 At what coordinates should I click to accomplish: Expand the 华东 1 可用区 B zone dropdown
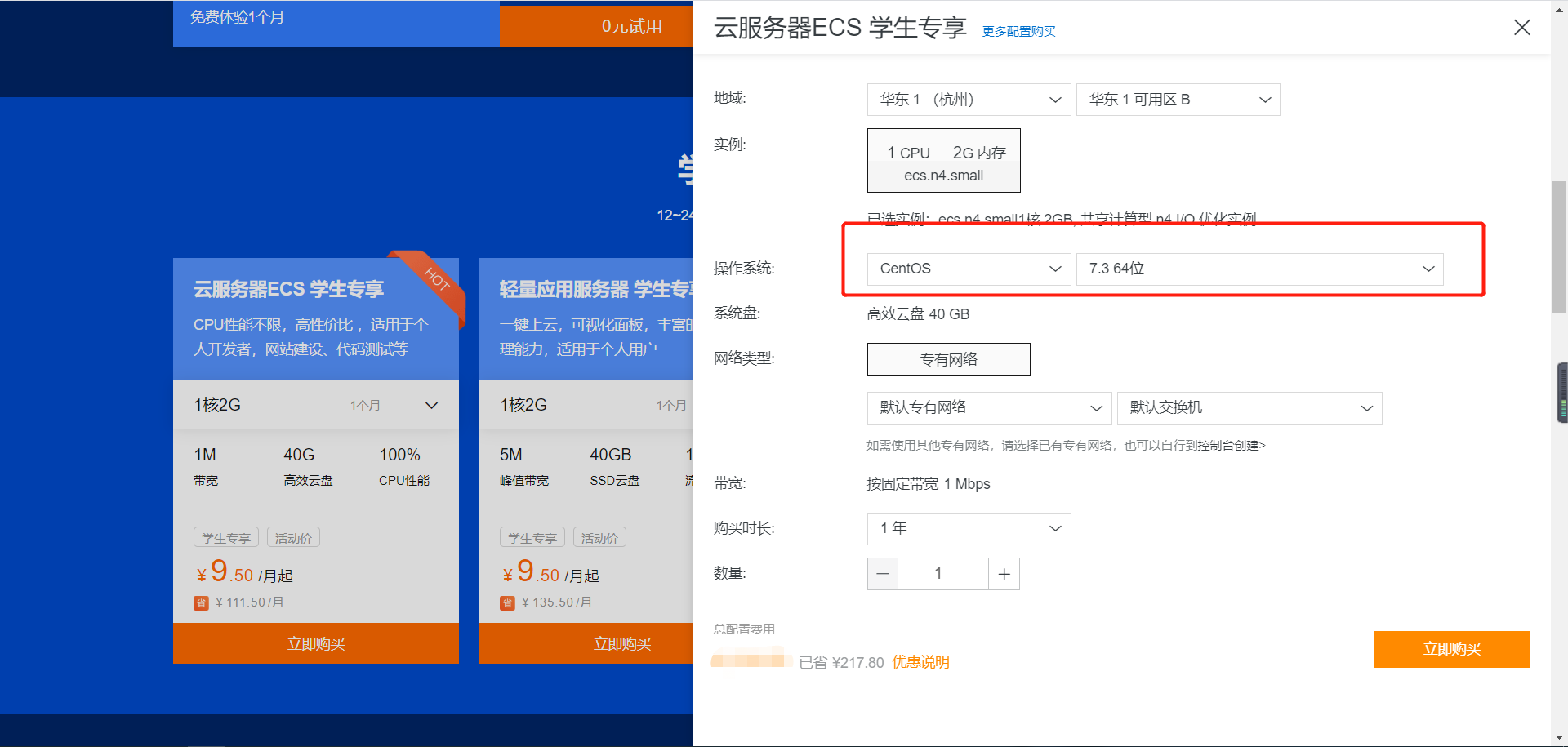pyautogui.click(x=1178, y=100)
